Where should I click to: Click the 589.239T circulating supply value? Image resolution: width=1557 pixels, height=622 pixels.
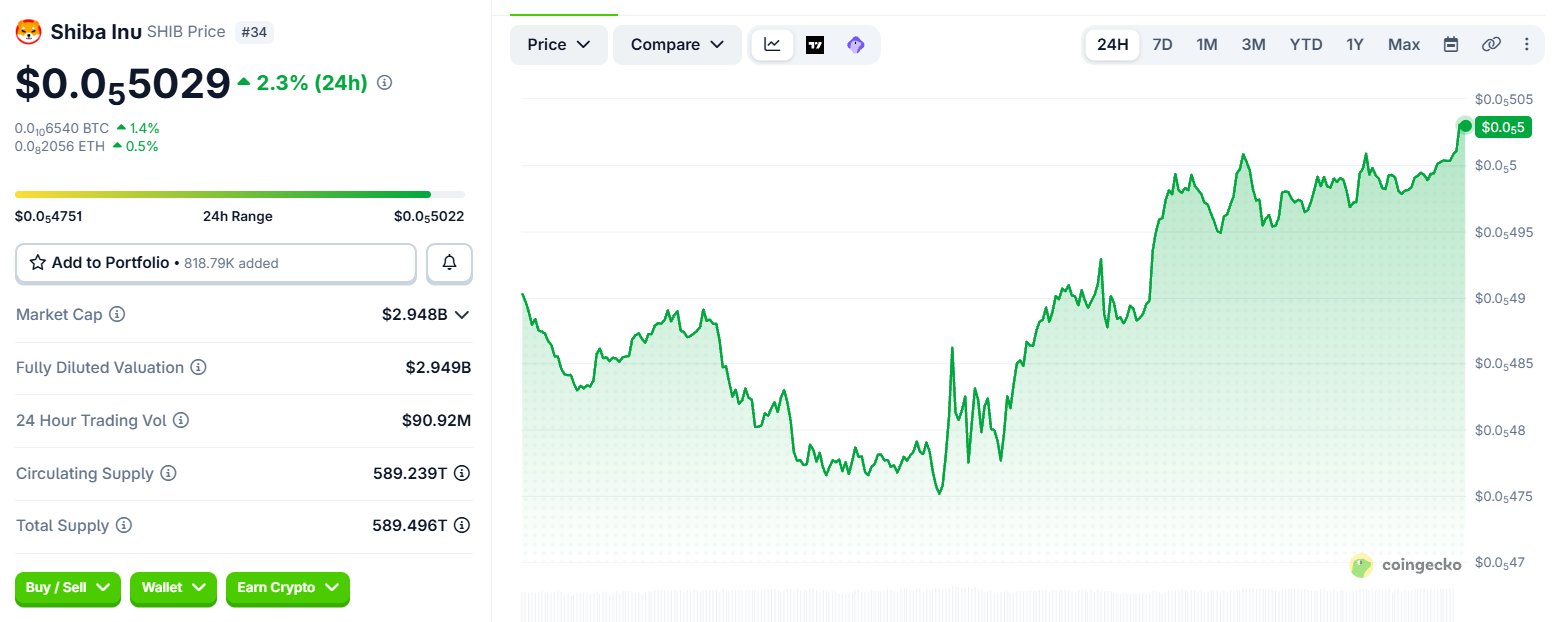click(x=410, y=473)
